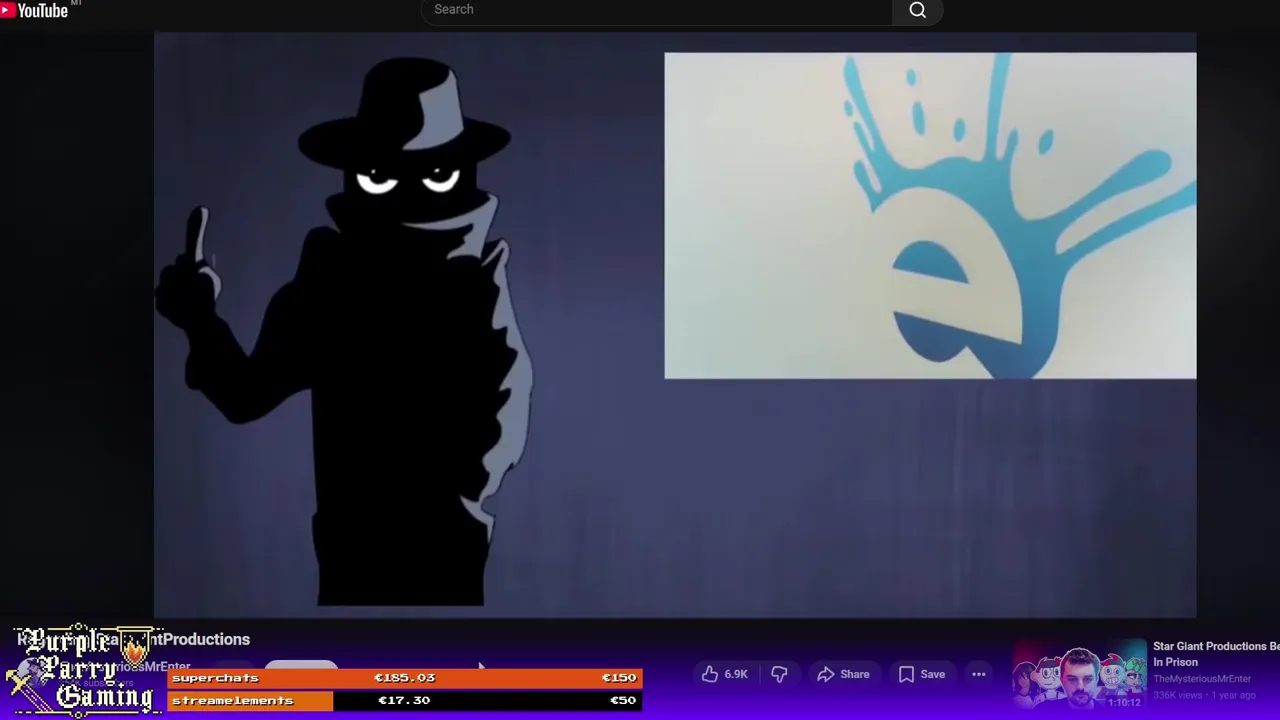Image resolution: width=1280 pixels, height=720 pixels.
Task: Click the streamelements goal progress bar
Action: coord(404,701)
